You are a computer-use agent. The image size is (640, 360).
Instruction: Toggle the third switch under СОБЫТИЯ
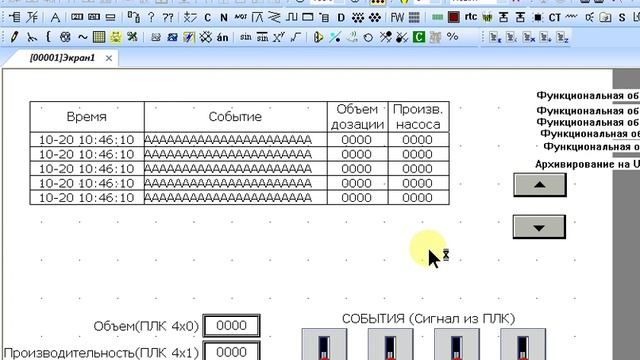pyautogui.click(x=456, y=344)
